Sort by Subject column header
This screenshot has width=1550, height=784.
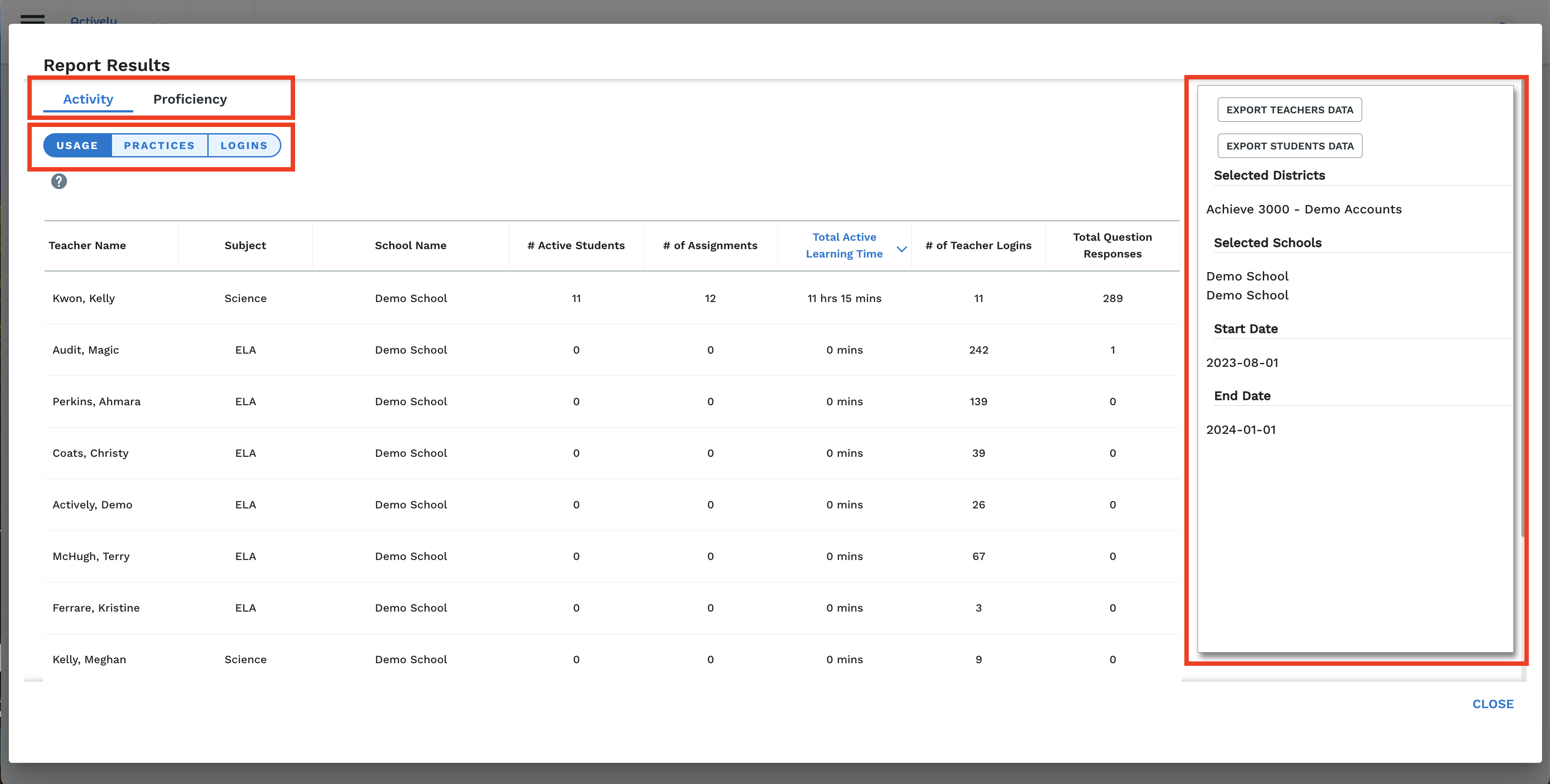pos(245,246)
